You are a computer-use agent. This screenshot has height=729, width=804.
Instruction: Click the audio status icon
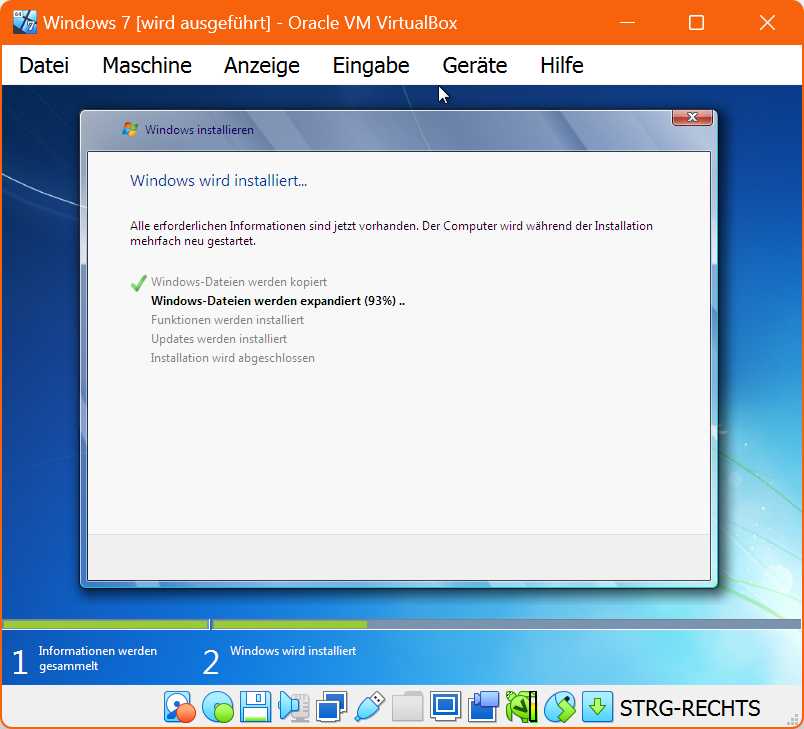(294, 707)
